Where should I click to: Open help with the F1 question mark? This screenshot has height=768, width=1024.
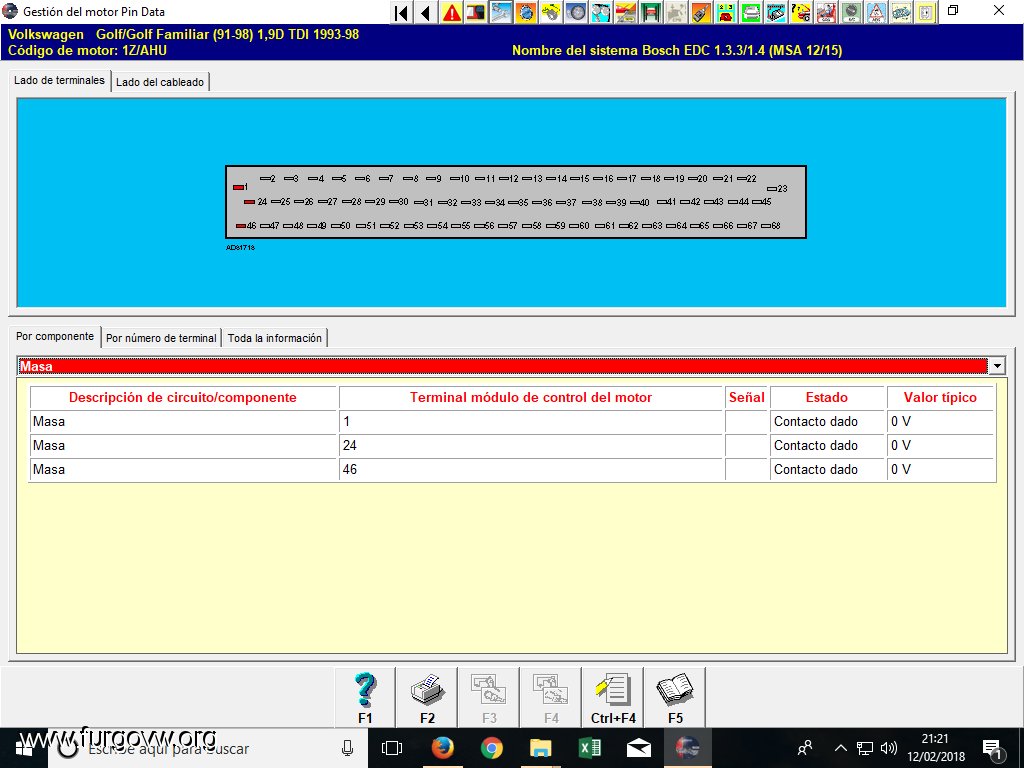tap(365, 697)
